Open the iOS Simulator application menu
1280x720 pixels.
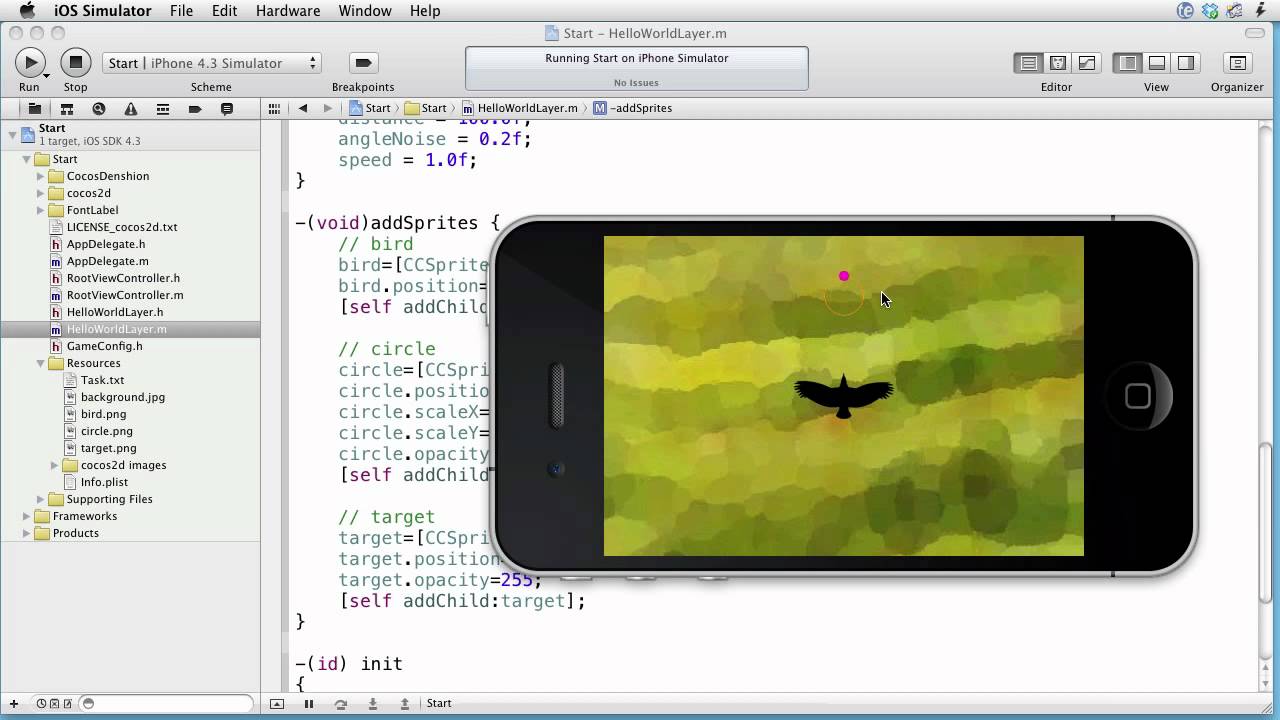103,11
